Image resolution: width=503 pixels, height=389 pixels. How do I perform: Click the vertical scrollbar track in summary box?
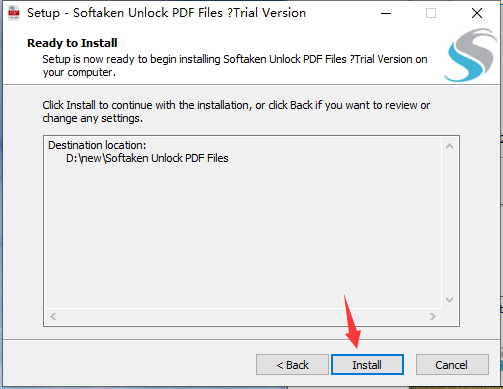pyautogui.click(x=449, y=223)
